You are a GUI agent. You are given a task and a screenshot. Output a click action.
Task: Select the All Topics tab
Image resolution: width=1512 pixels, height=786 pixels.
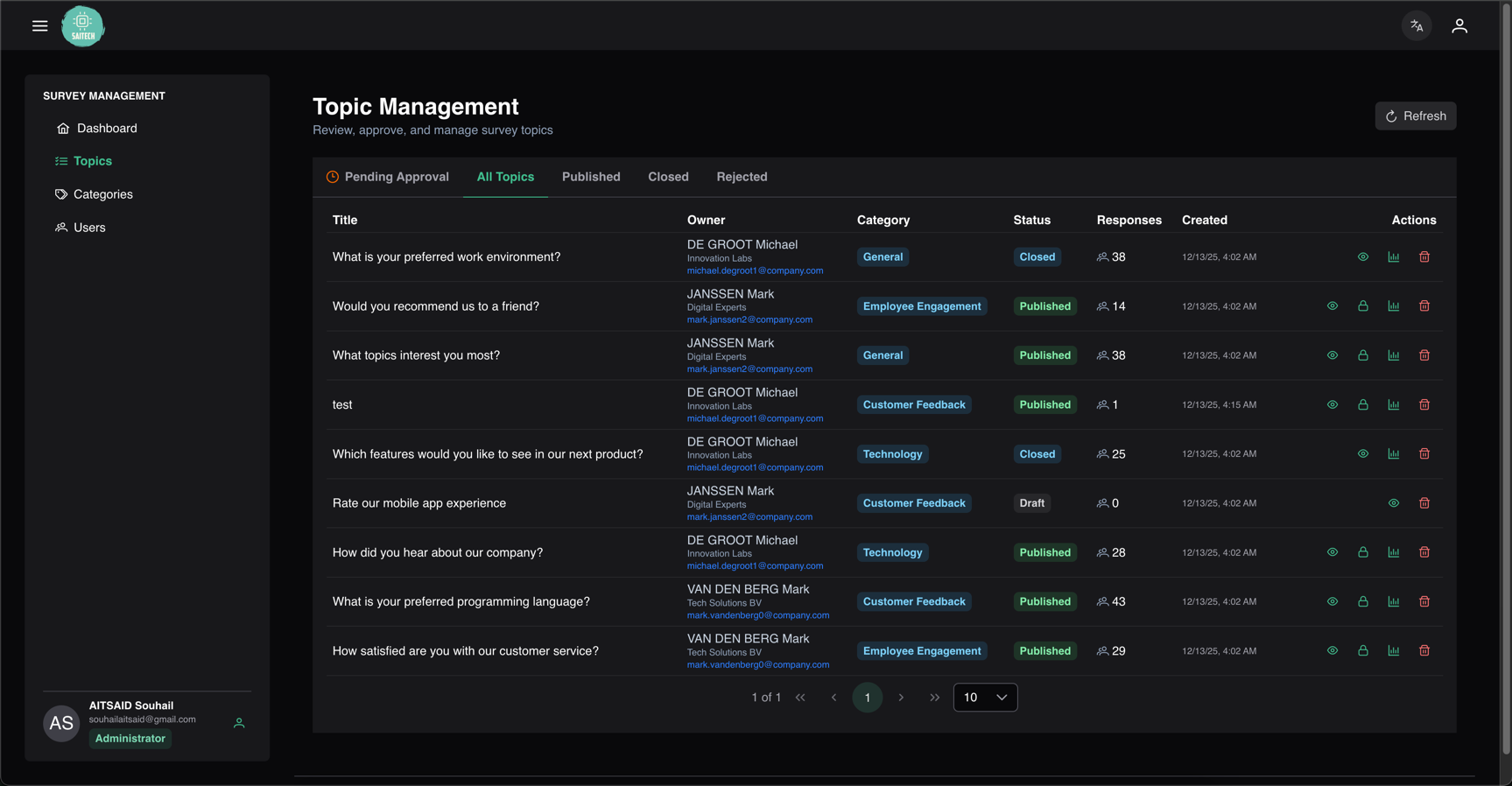tap(505, 177)
